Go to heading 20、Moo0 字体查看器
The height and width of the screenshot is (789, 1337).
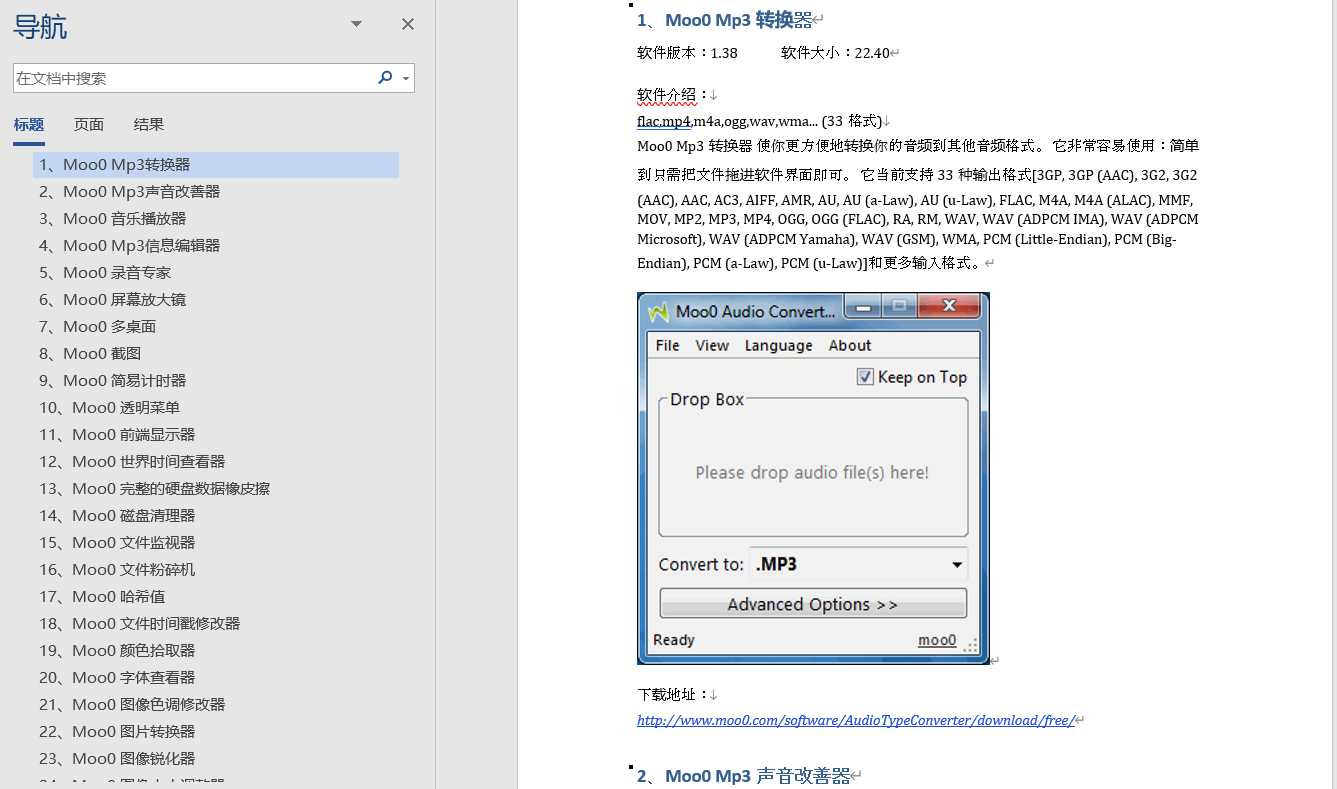tap(117, 678)
